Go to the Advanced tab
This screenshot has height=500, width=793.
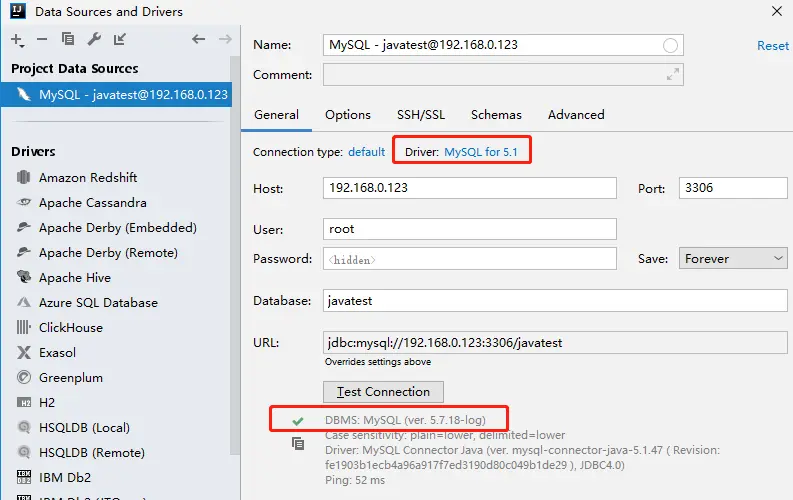coord(576,115)
